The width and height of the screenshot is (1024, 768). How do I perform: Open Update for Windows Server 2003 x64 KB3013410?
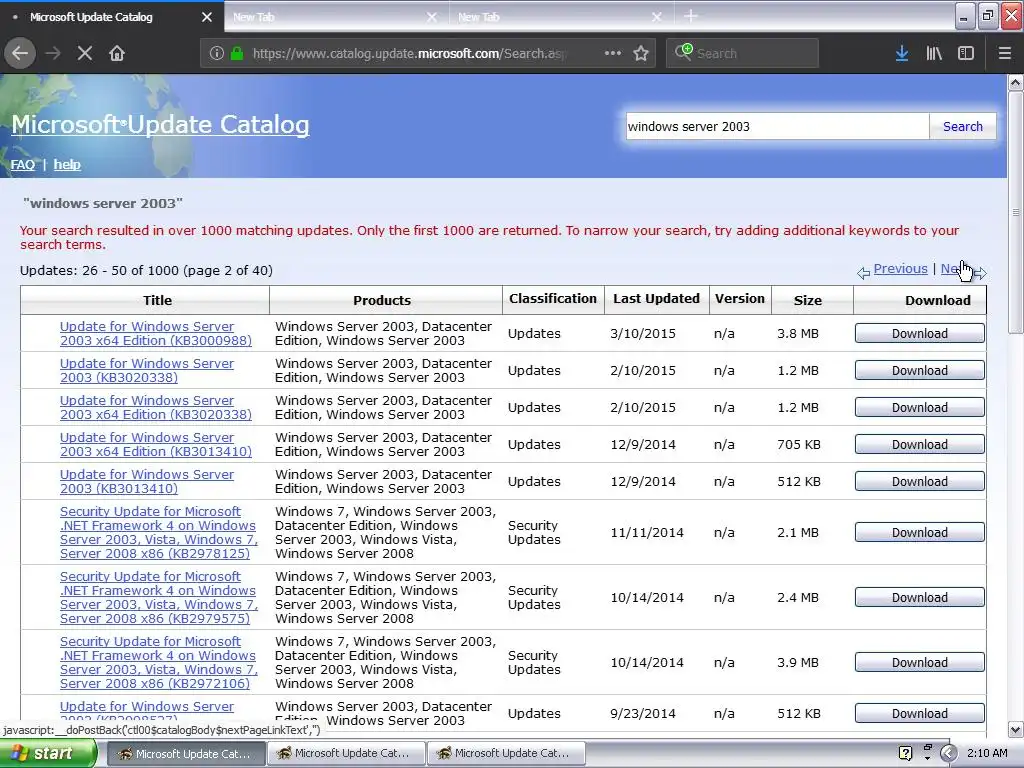tap(155, 445)
